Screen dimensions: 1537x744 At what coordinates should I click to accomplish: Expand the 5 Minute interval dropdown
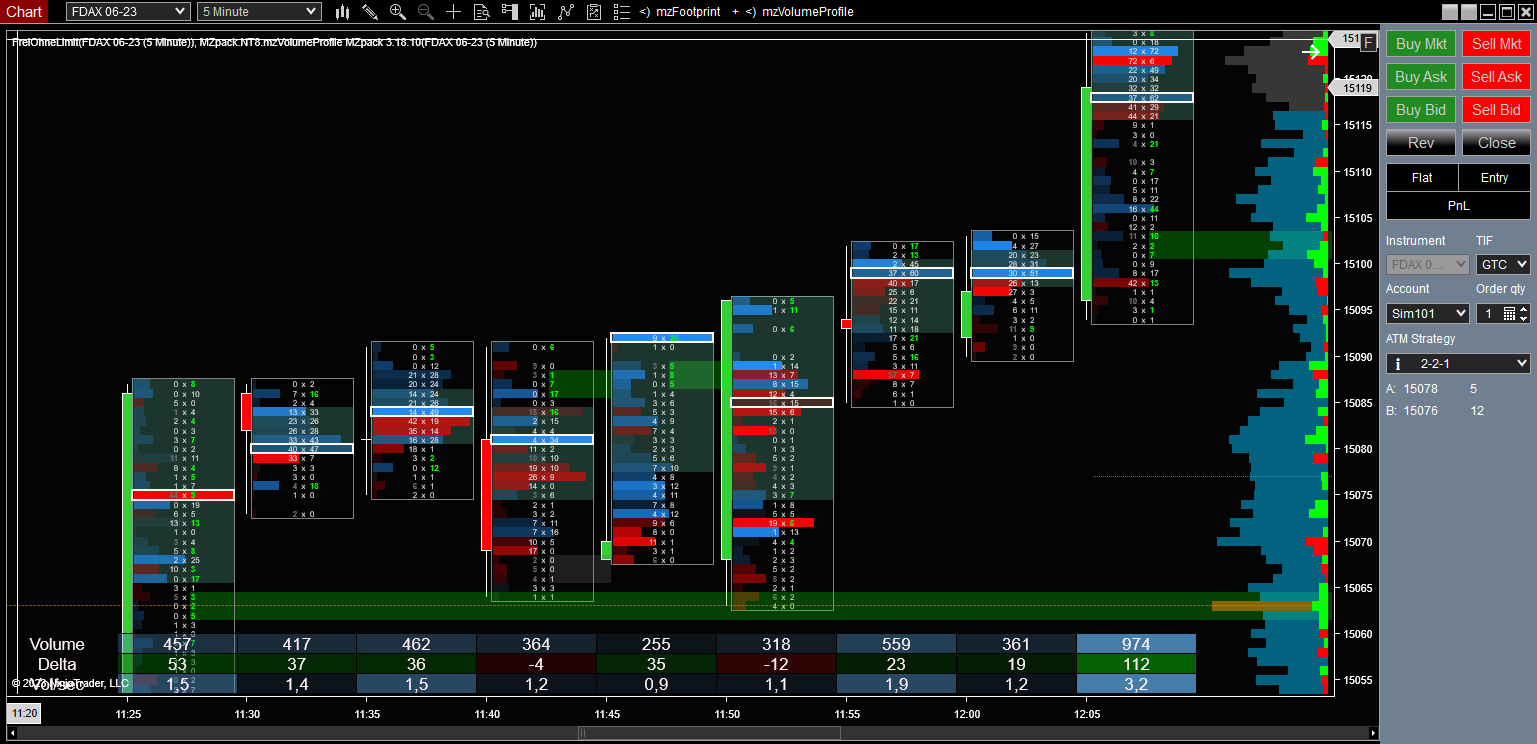click(258, 12)
